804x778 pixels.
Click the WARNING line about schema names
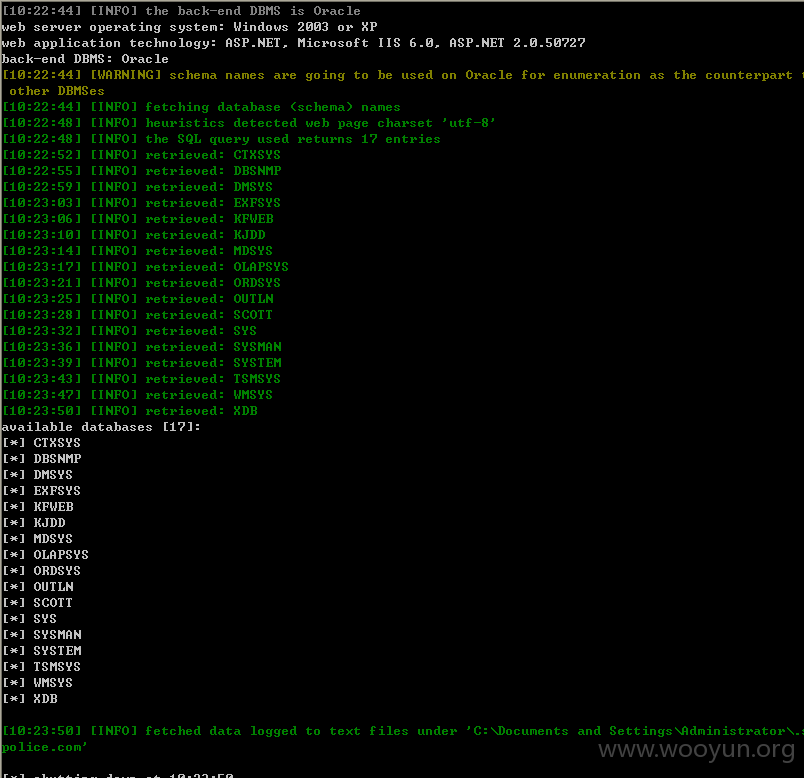pos(403,75)
